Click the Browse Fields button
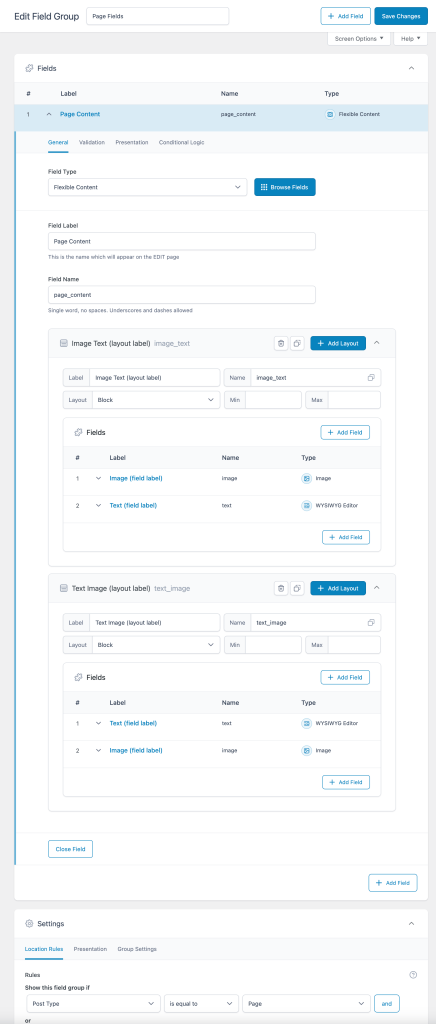 click(x=285, y=187)
